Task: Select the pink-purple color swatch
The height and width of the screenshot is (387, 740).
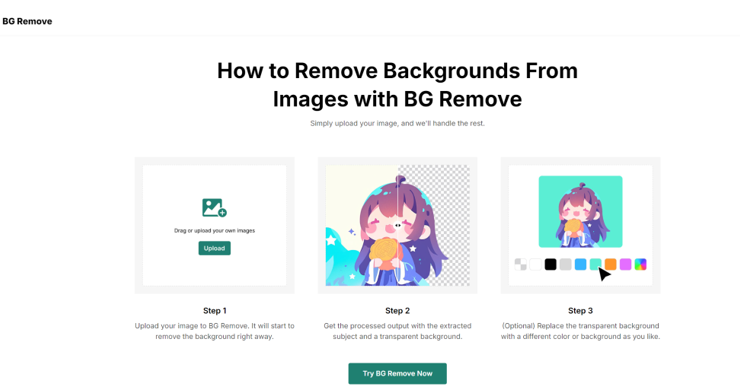Action: tap(625, 264)
